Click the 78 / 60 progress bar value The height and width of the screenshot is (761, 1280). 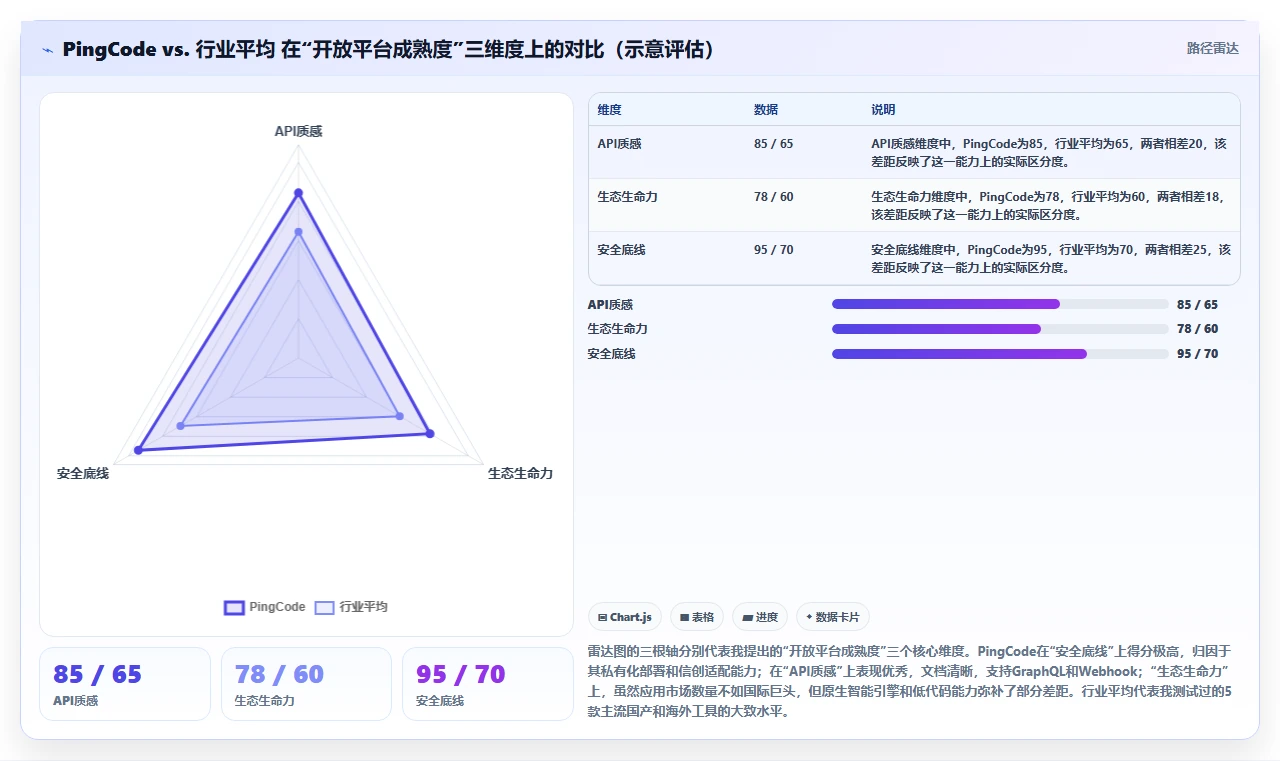coord(1197,329)
